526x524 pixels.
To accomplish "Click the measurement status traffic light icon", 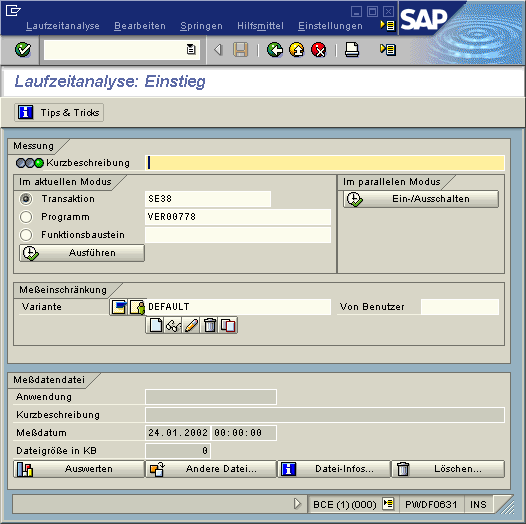I will [x=30, y=163].
